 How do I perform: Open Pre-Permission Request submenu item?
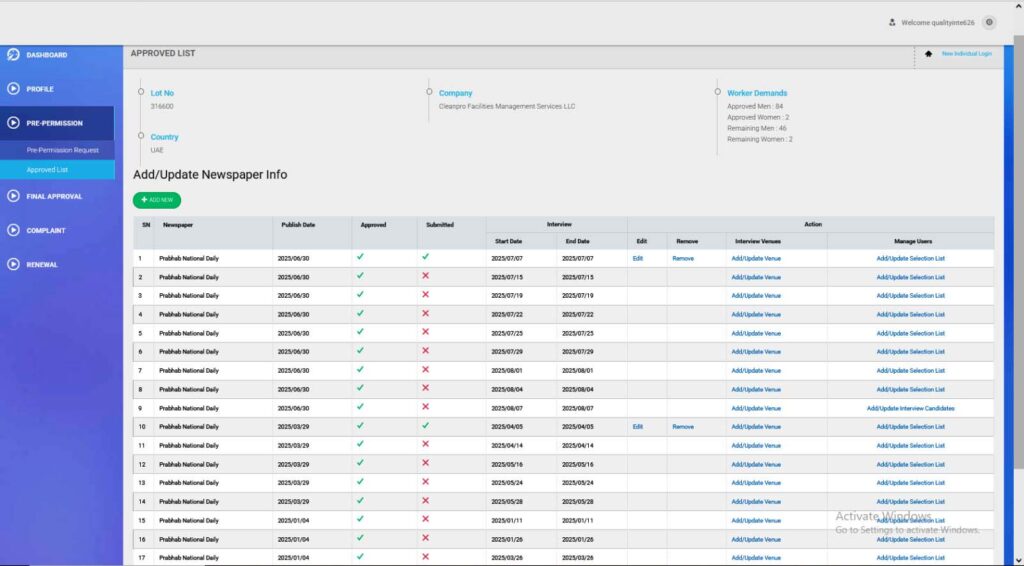tap(63, 150)
